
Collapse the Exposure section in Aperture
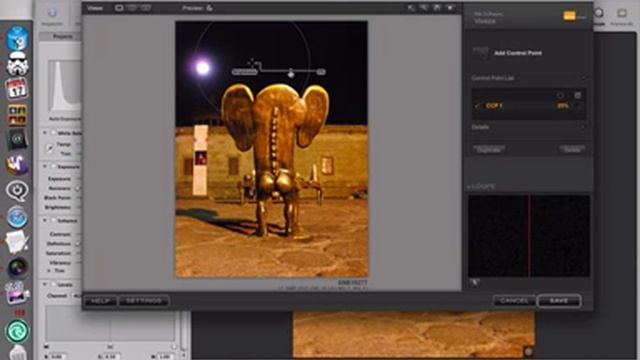(x=45, y=167)
